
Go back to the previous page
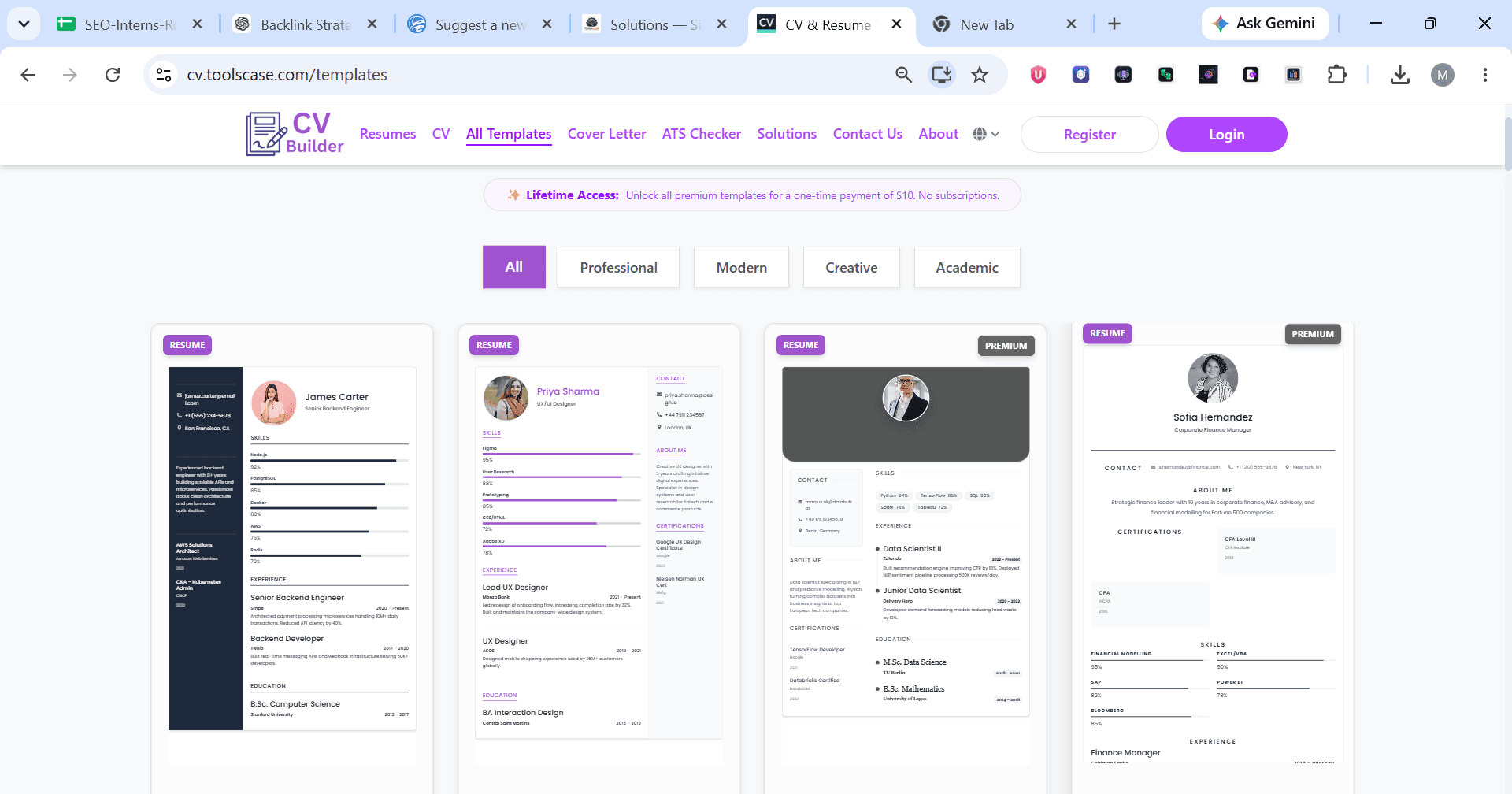[28, 75]
